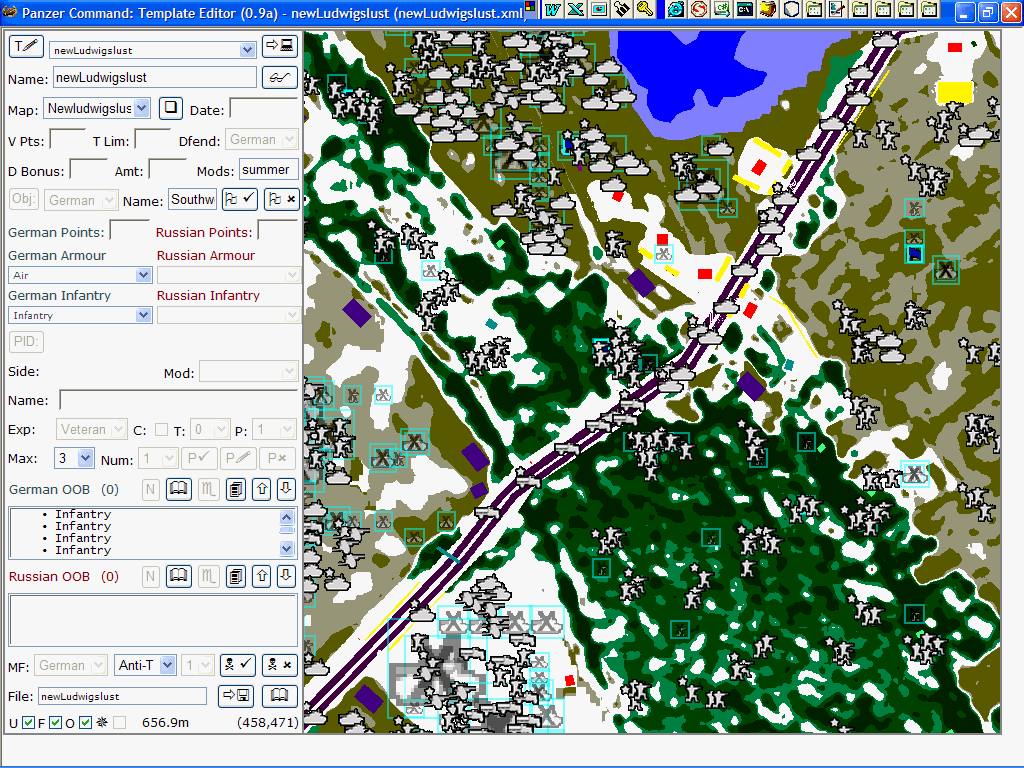The image size is (1024, 768).
Task: Open Russian OOB book icon
Action: coord(179,576)
